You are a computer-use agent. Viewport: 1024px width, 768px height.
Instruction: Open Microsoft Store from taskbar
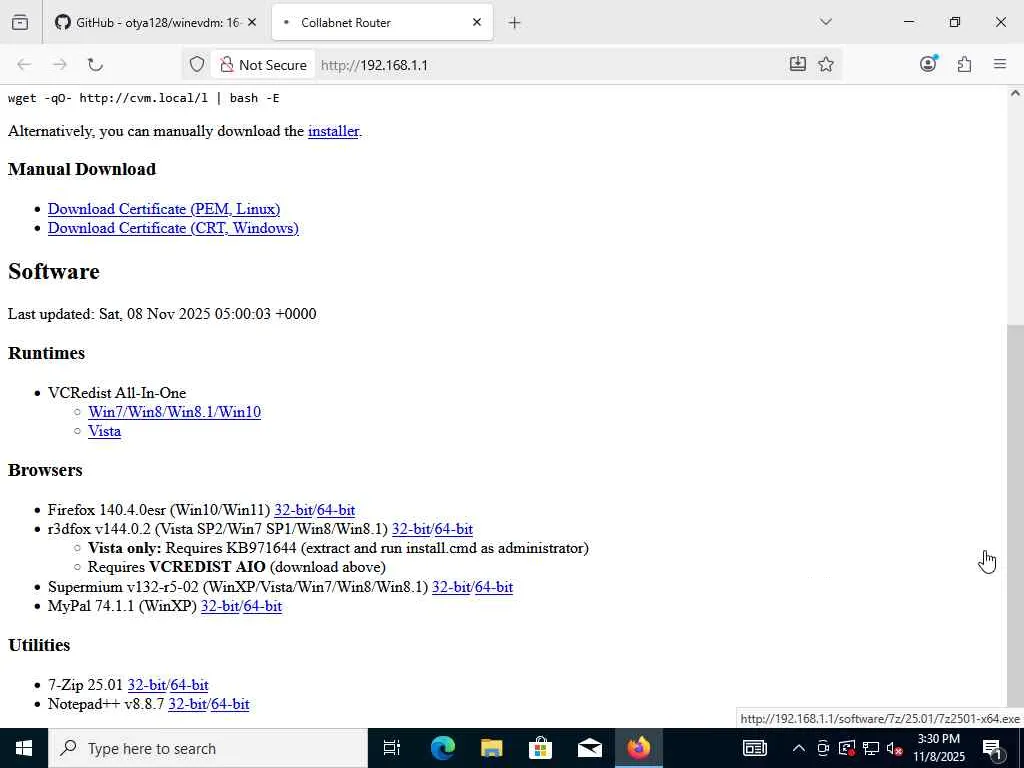[540, 748]
